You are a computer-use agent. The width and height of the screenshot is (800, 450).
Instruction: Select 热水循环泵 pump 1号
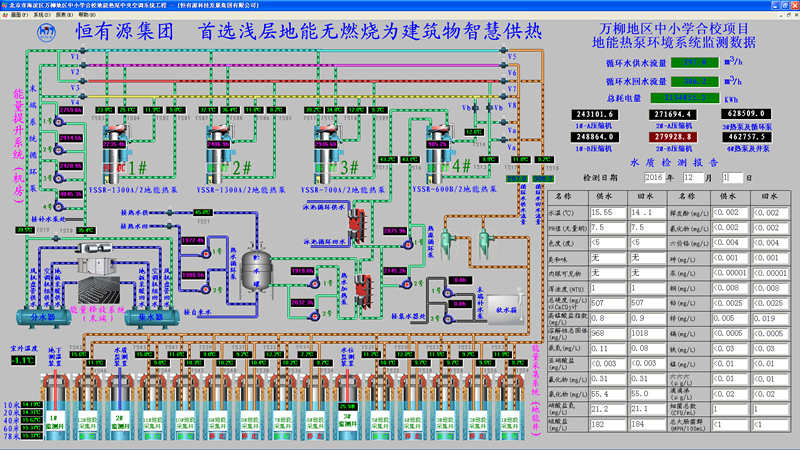pyautogui.click(x=207, y=253)
